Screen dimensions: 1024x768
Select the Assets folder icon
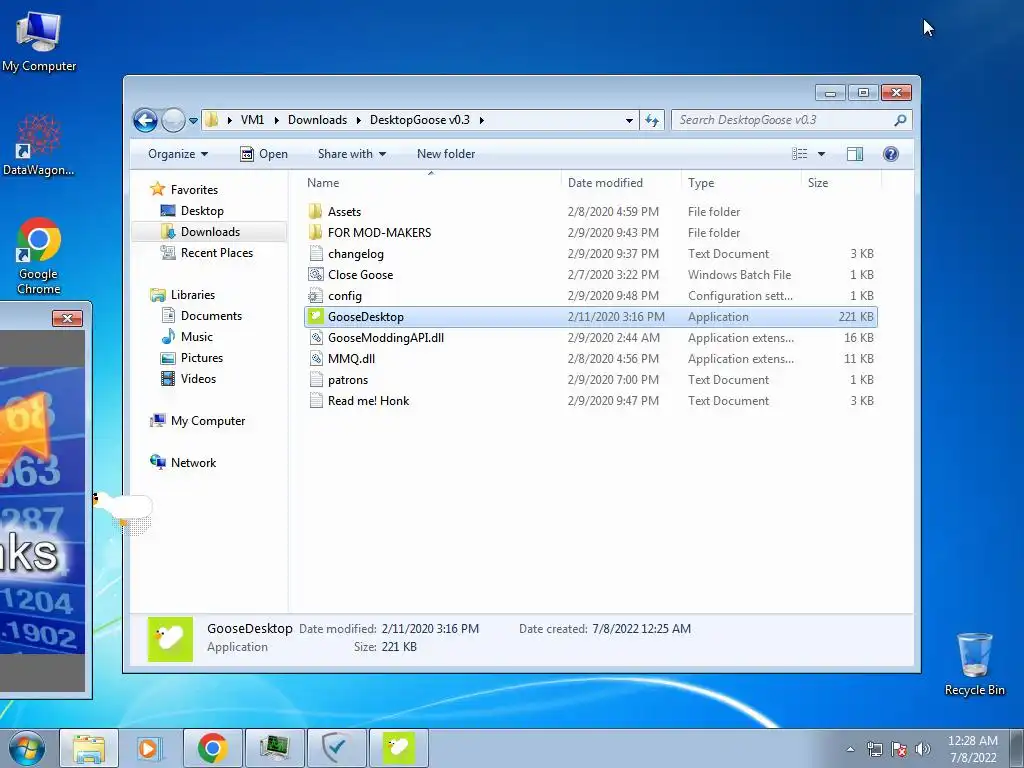point(316,212)
